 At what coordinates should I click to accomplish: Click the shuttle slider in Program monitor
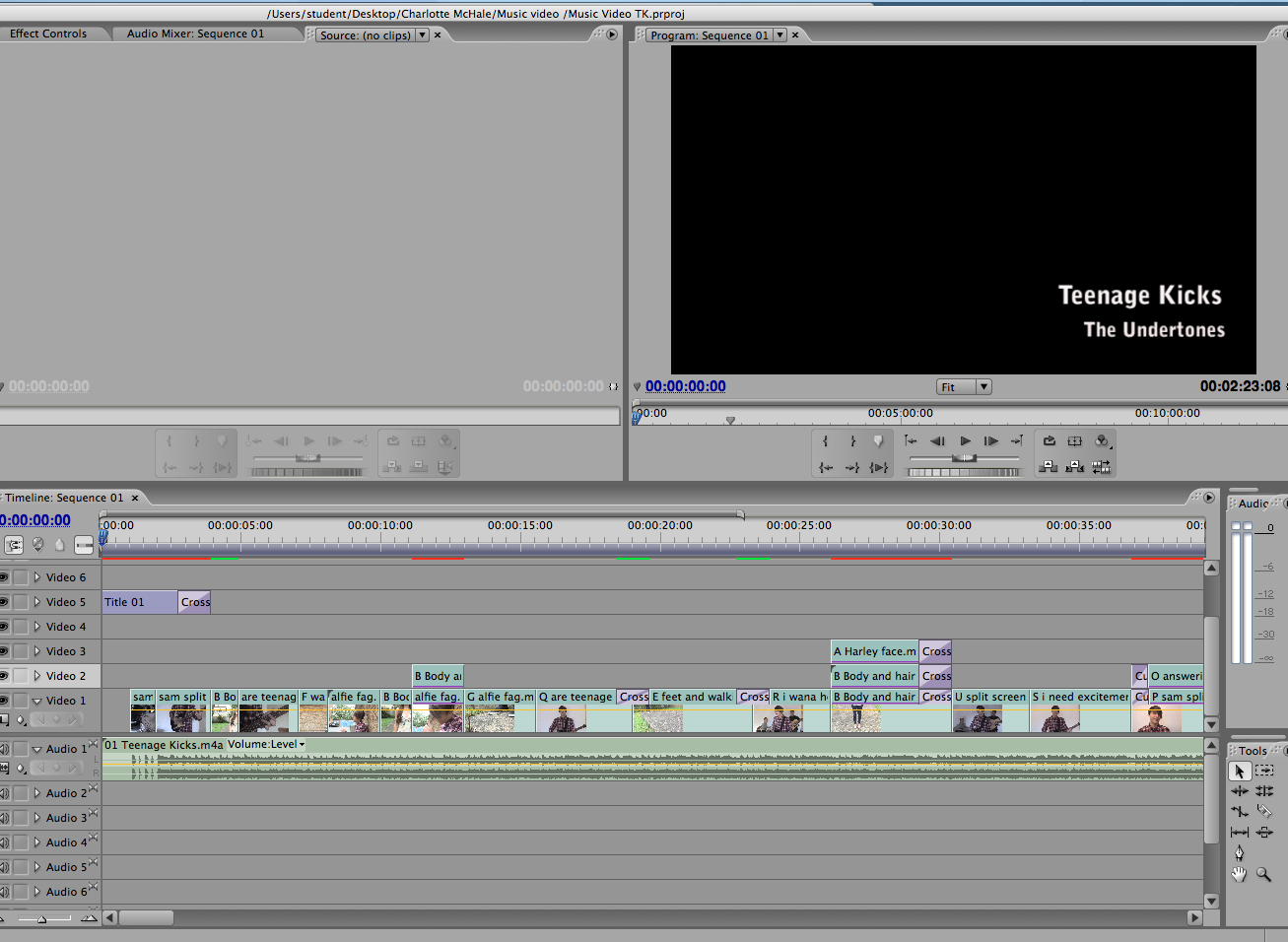click(964, 458)
